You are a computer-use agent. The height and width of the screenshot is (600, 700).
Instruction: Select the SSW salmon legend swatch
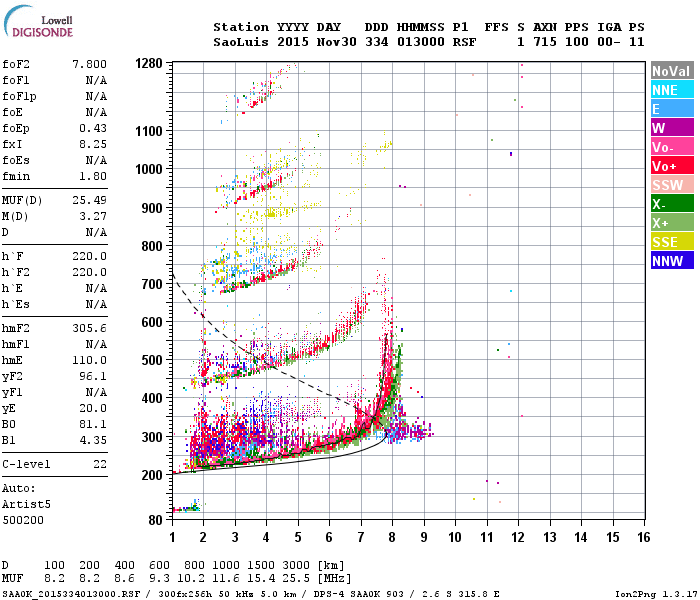[672, 185]
